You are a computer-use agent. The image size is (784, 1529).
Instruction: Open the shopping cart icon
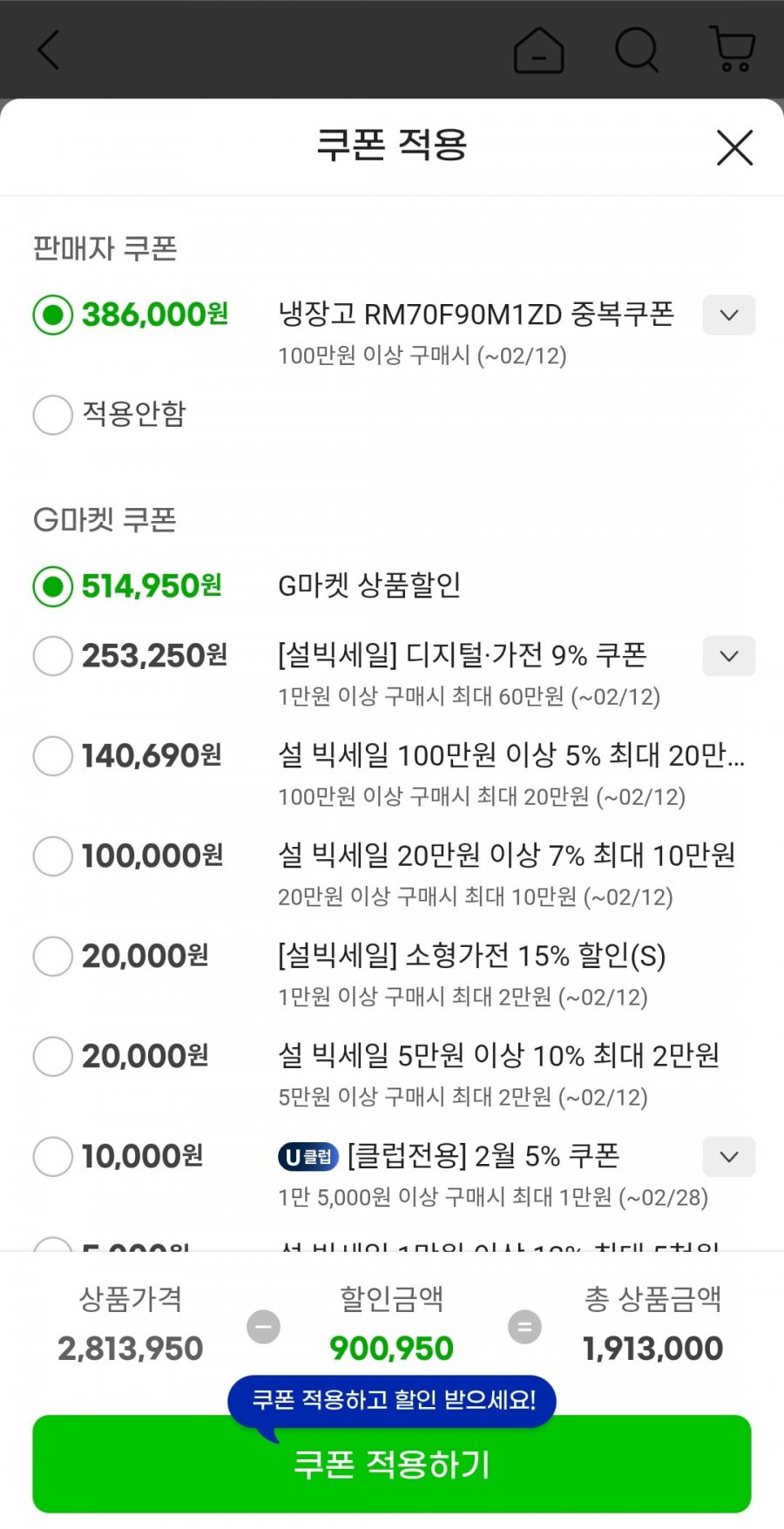click(733, 49)
